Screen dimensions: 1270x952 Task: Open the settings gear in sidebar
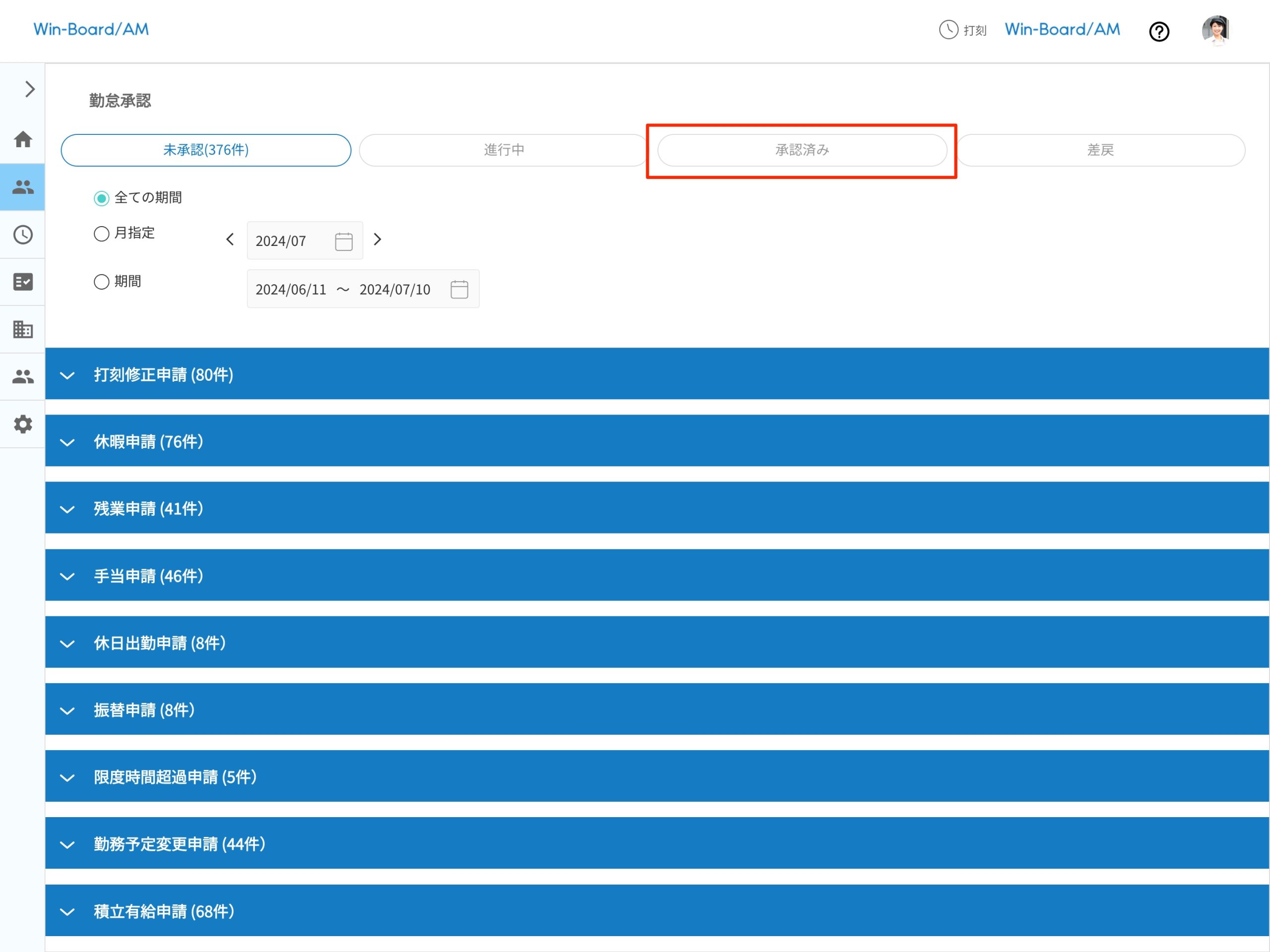(x=23, y=424)
